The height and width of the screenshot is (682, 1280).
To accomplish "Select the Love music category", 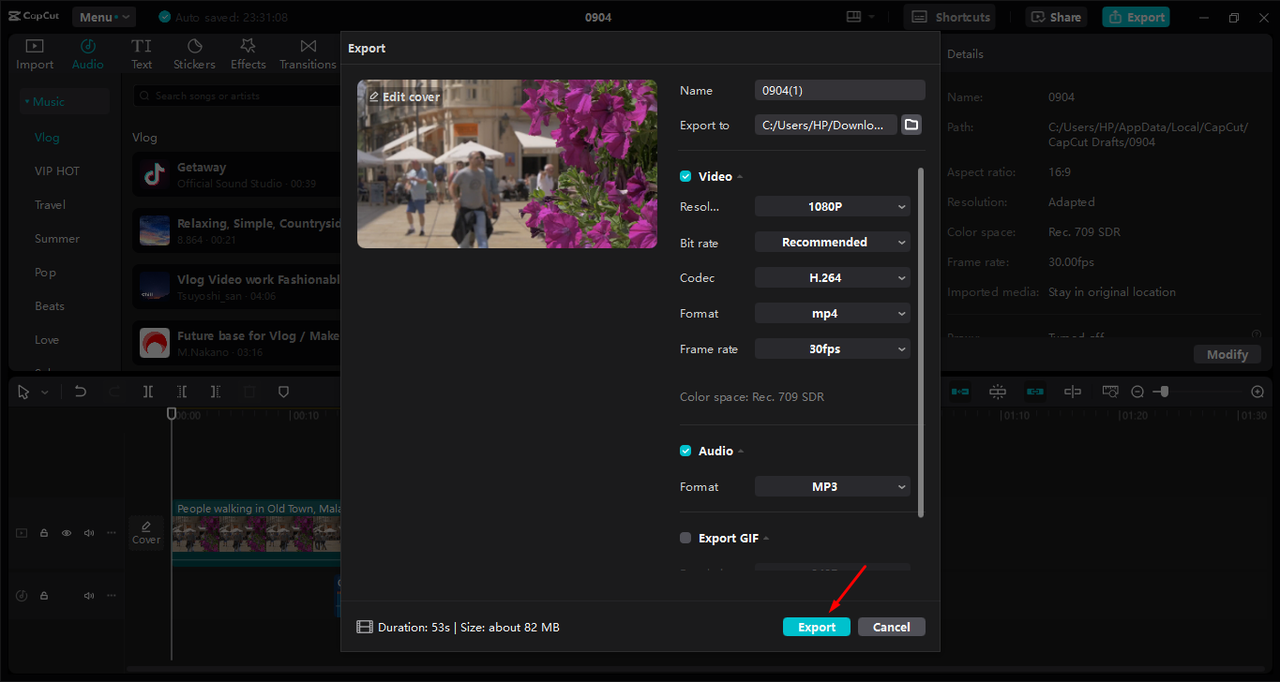I will (x=47, y=340).
